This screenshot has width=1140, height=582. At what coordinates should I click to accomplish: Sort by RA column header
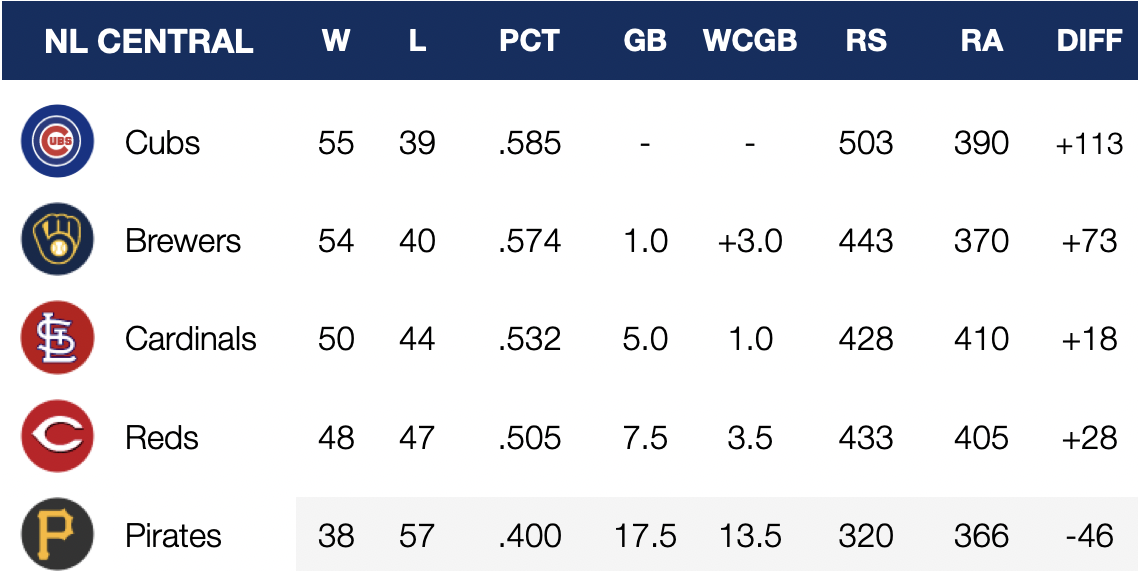[981, 42]
